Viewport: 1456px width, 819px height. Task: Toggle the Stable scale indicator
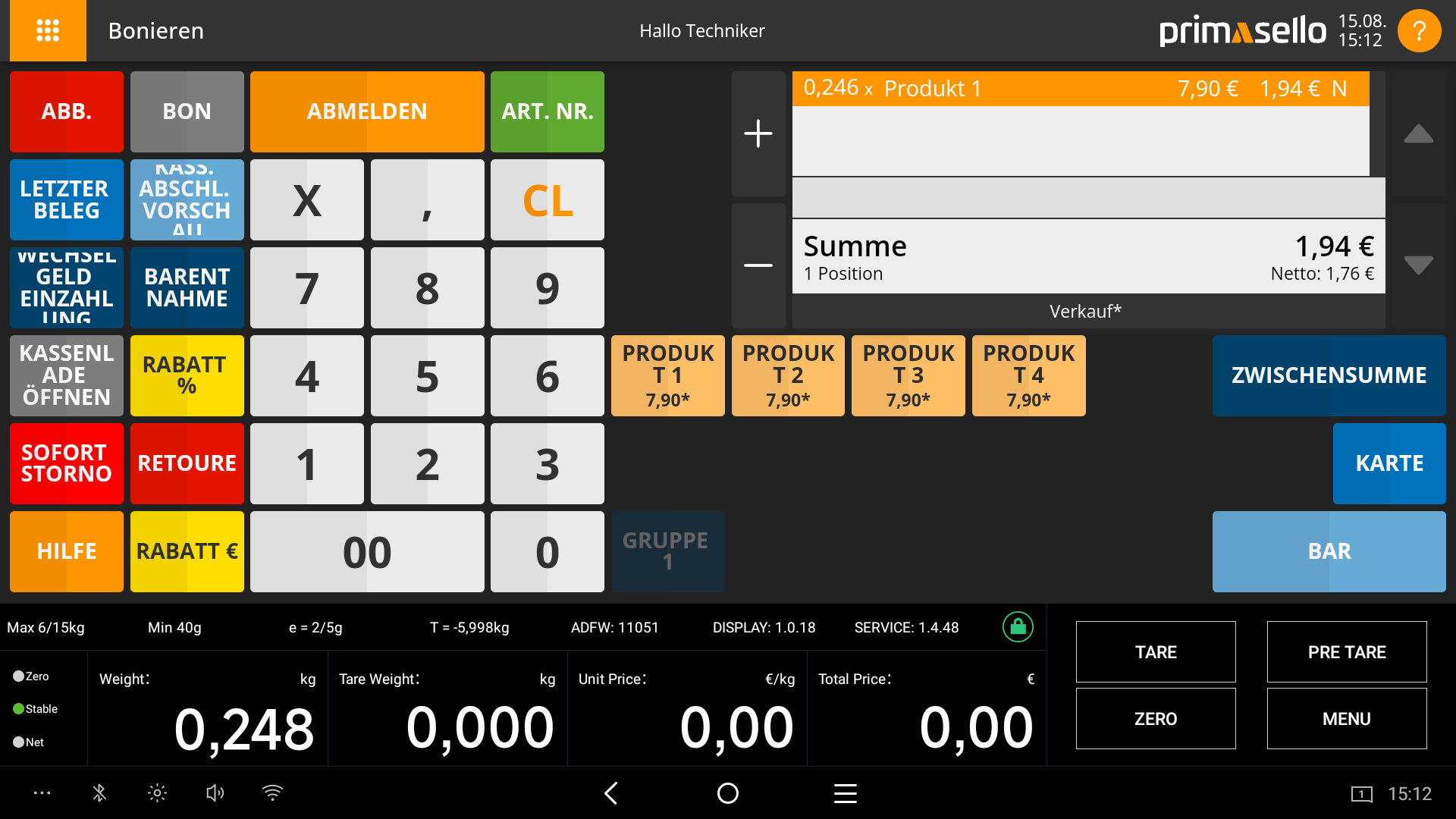click(20, 709)
